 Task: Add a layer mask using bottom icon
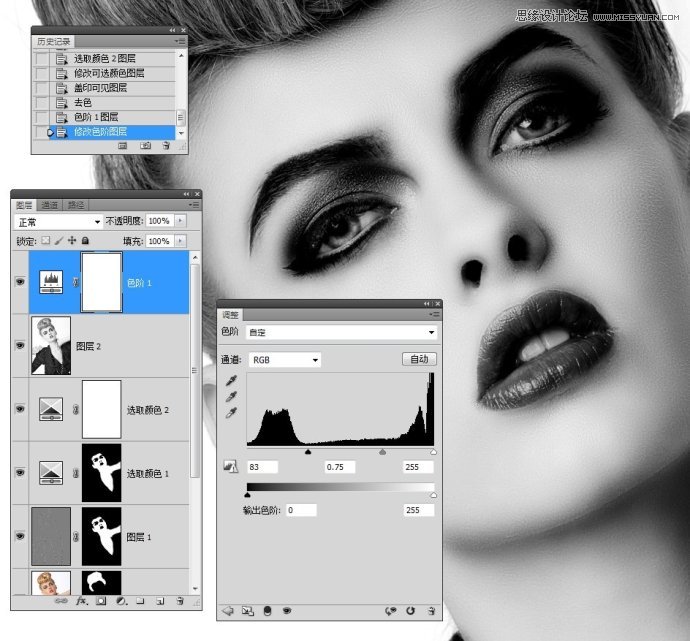click(x=101, y=601)
